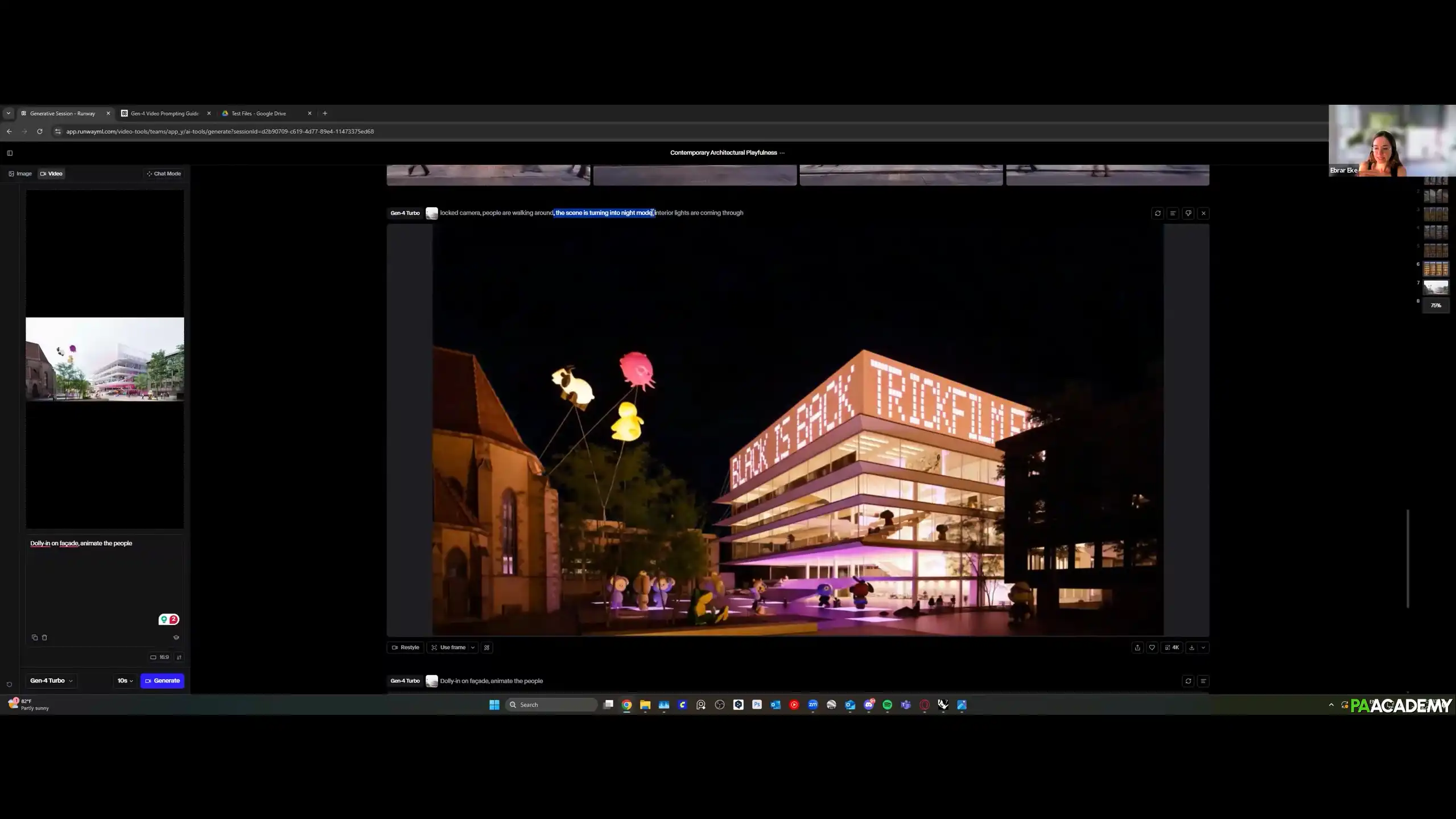Upscale the video to 4K

[1172, 648]
